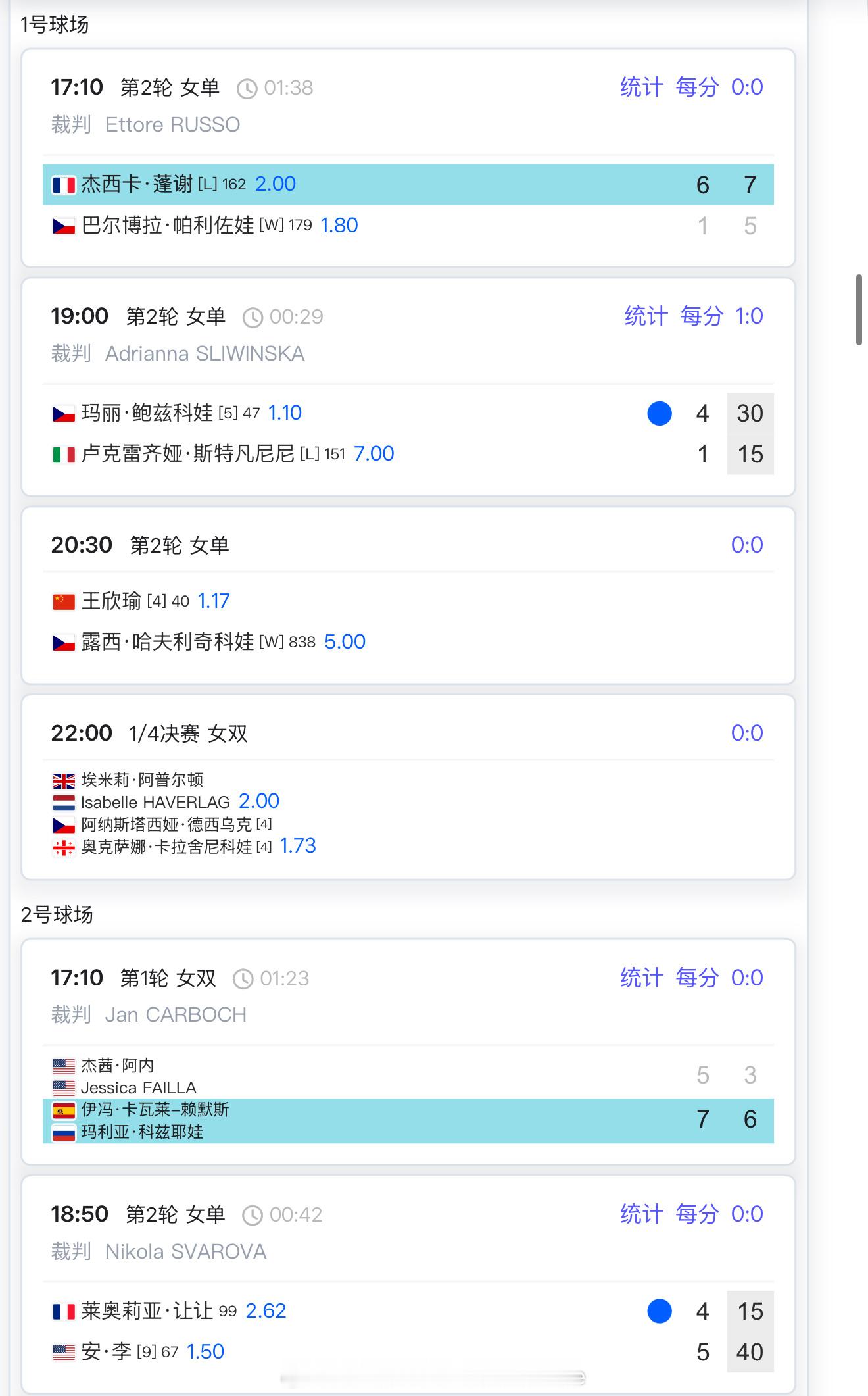The height and width of the screenshot is (1396, 868).
Task: Click the Georgia flag beside 奥克萨娜·卡拉舍尼科娃
Action: (x=64, y=847)
